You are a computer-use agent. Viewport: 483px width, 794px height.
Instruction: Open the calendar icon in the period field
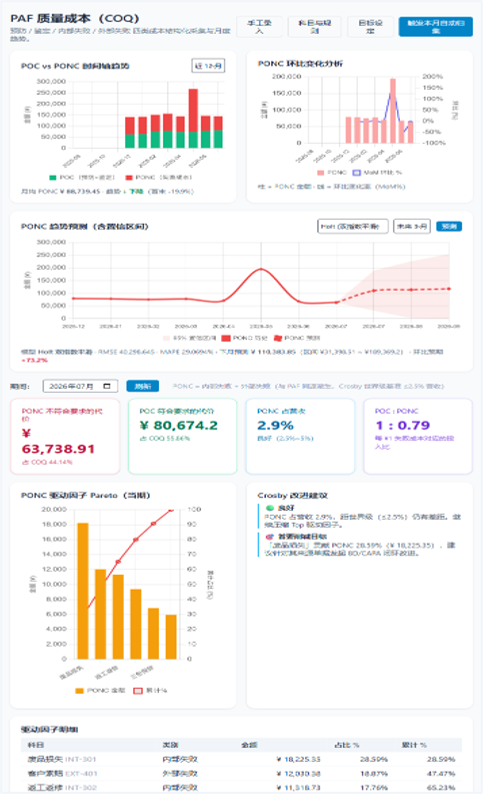pos(107,386)
